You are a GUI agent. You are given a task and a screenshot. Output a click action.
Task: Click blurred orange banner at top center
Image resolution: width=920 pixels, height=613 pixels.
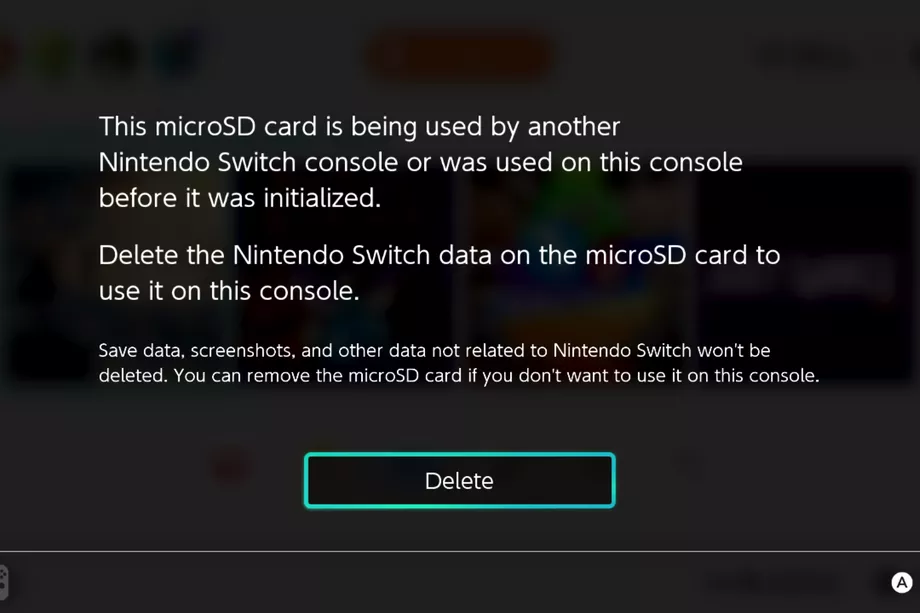[x=459, y=56]
